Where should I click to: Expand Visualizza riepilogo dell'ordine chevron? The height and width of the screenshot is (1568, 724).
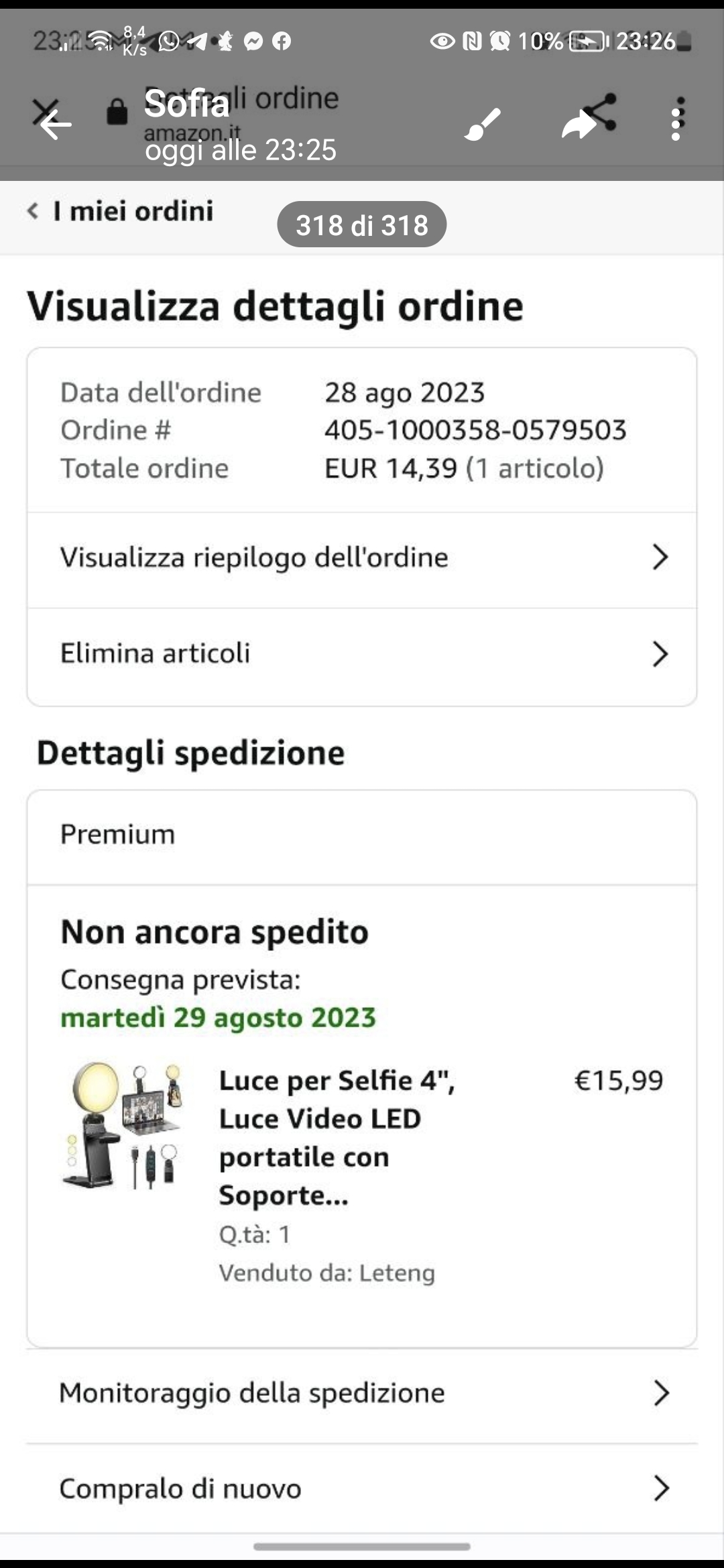coord(660,558)
